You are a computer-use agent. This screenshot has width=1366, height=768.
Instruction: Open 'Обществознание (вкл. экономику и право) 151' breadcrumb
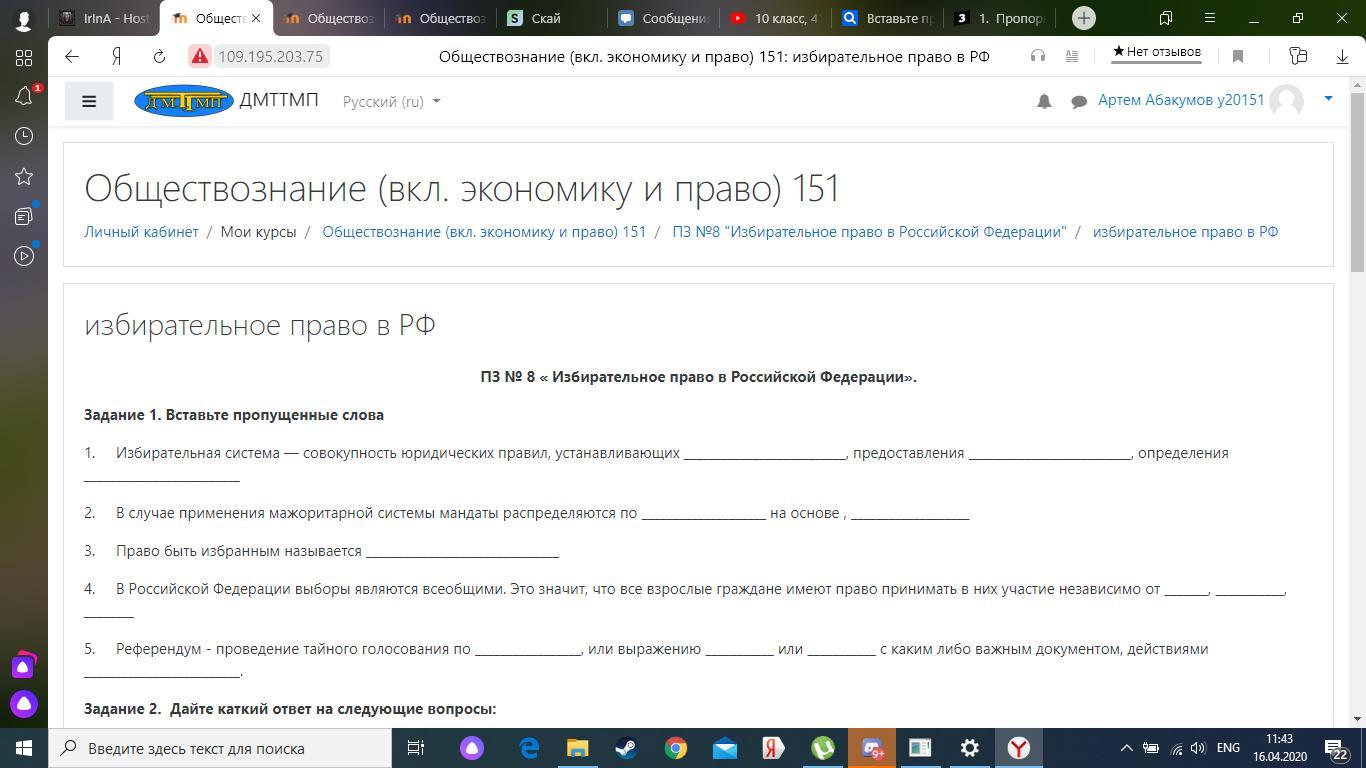[x=484, y=231]
